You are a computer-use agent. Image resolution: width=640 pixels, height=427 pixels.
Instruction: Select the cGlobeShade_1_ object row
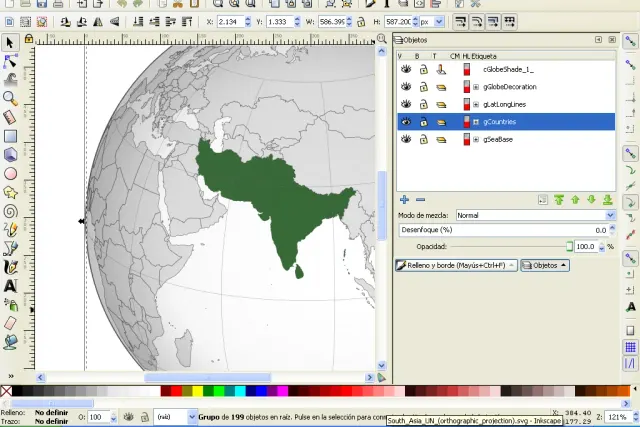click(506, 69)
